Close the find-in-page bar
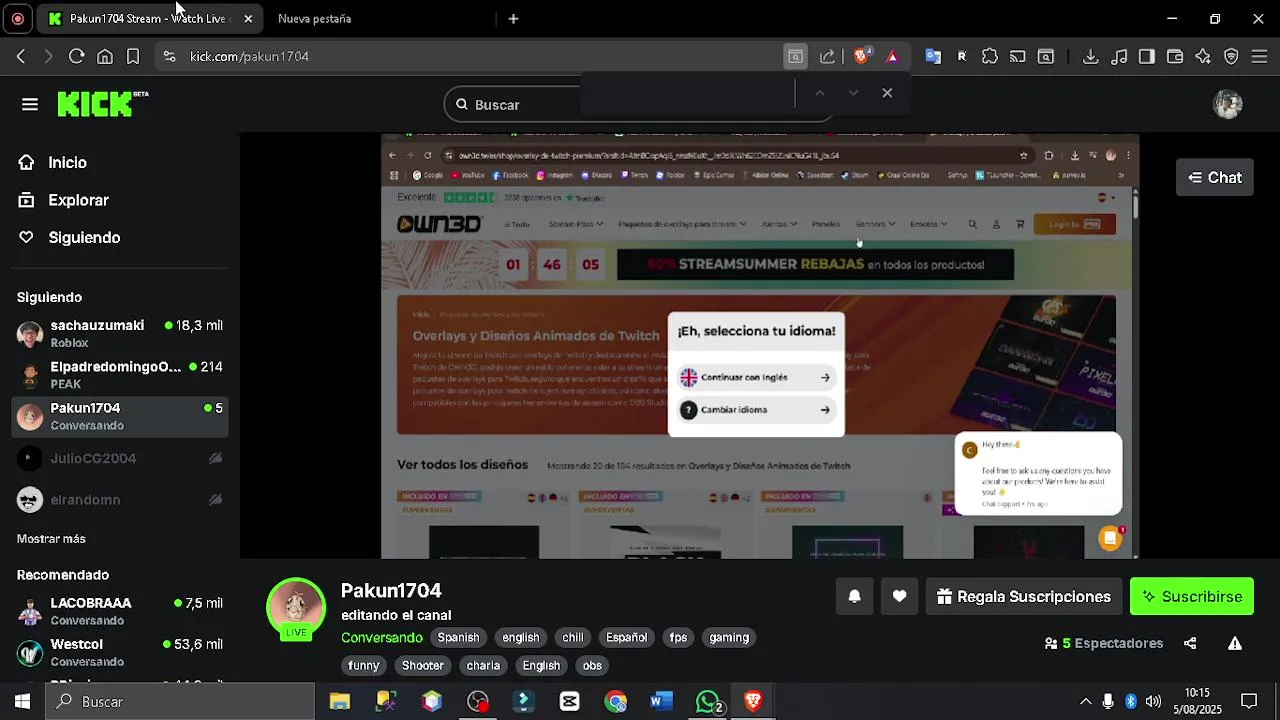The width and height of the screenshot is (1280, 720). pos(887,93)
